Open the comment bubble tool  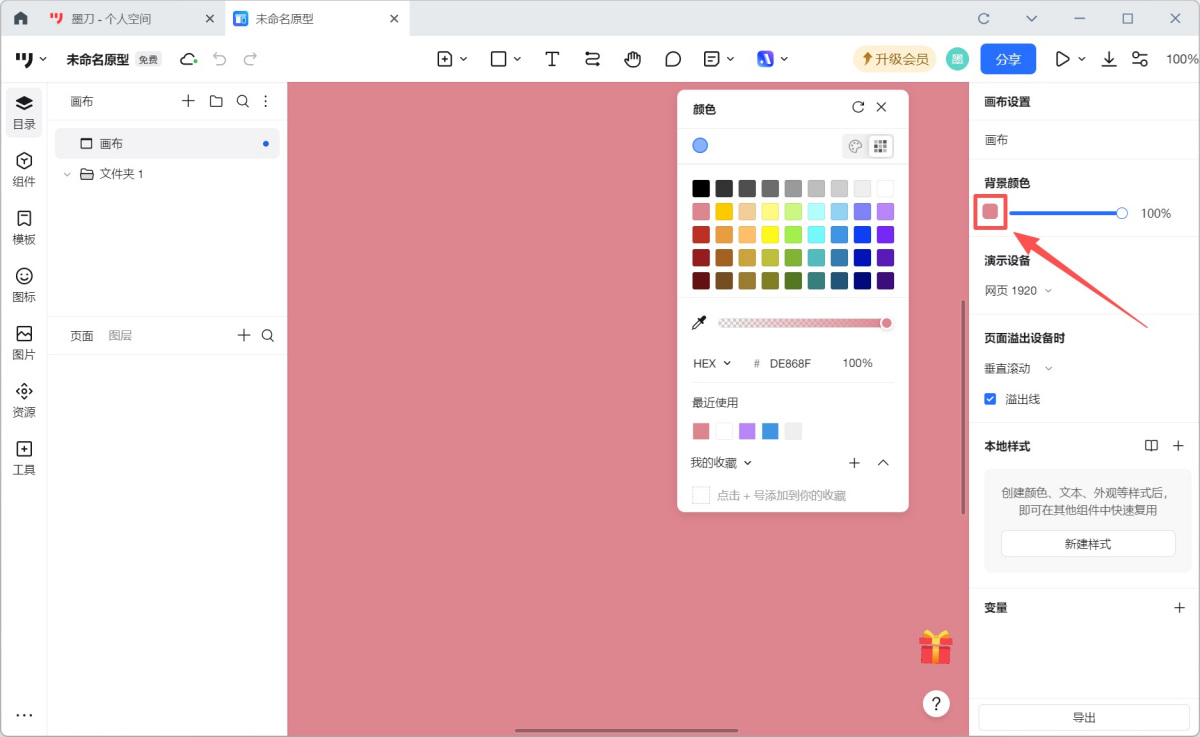click(673, 59)
